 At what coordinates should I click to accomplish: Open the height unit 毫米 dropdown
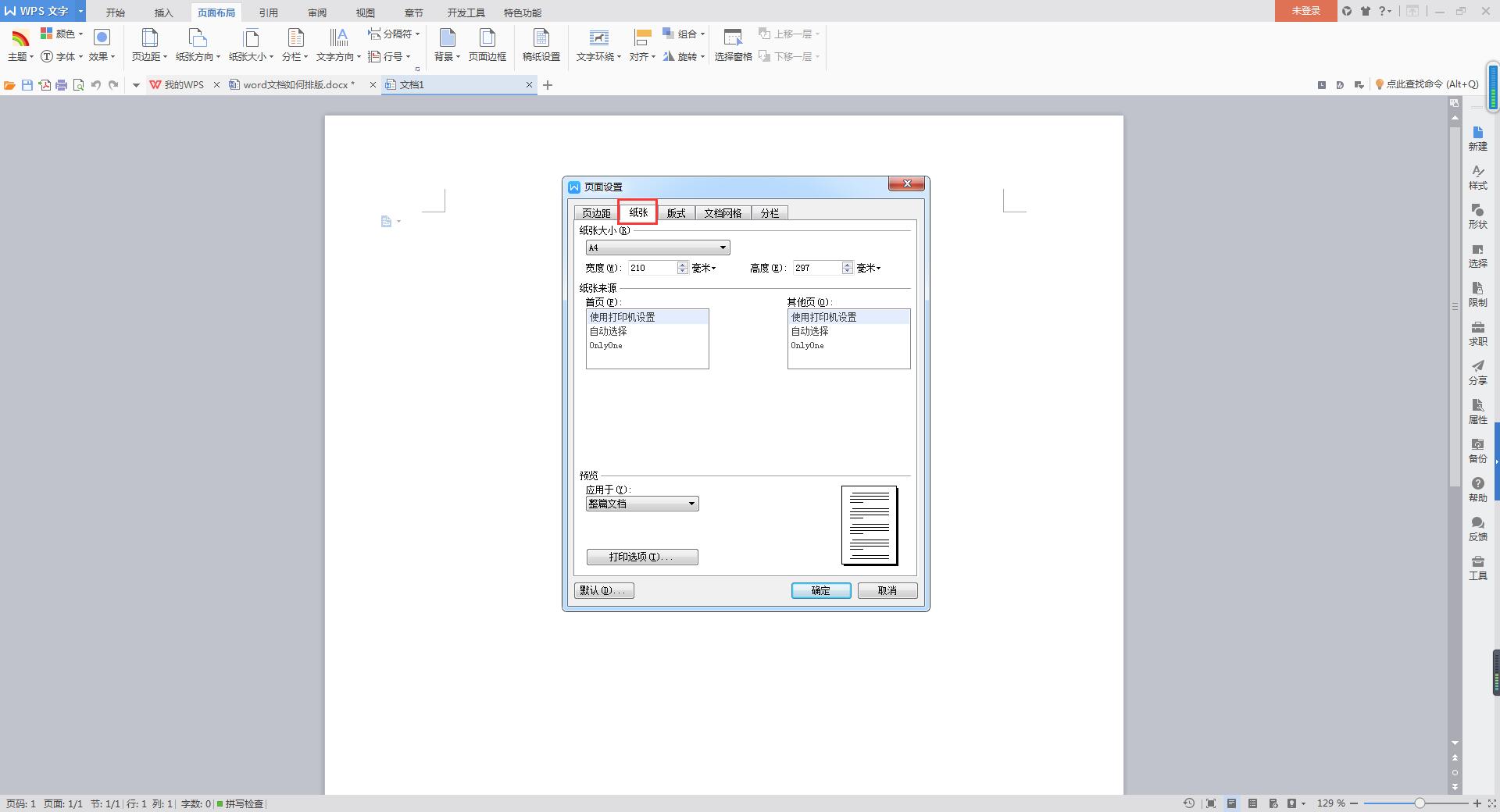869,268
